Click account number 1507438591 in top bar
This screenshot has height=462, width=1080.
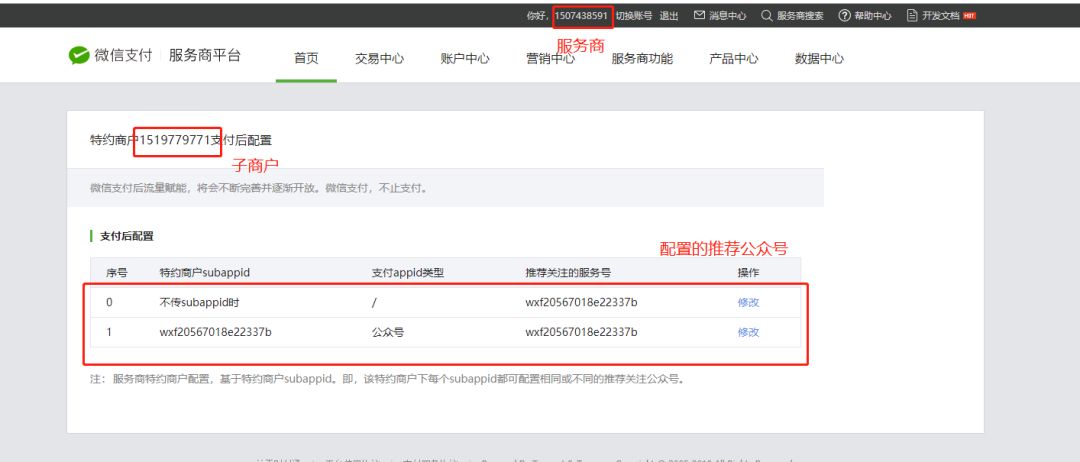click(x=582, y=16)
